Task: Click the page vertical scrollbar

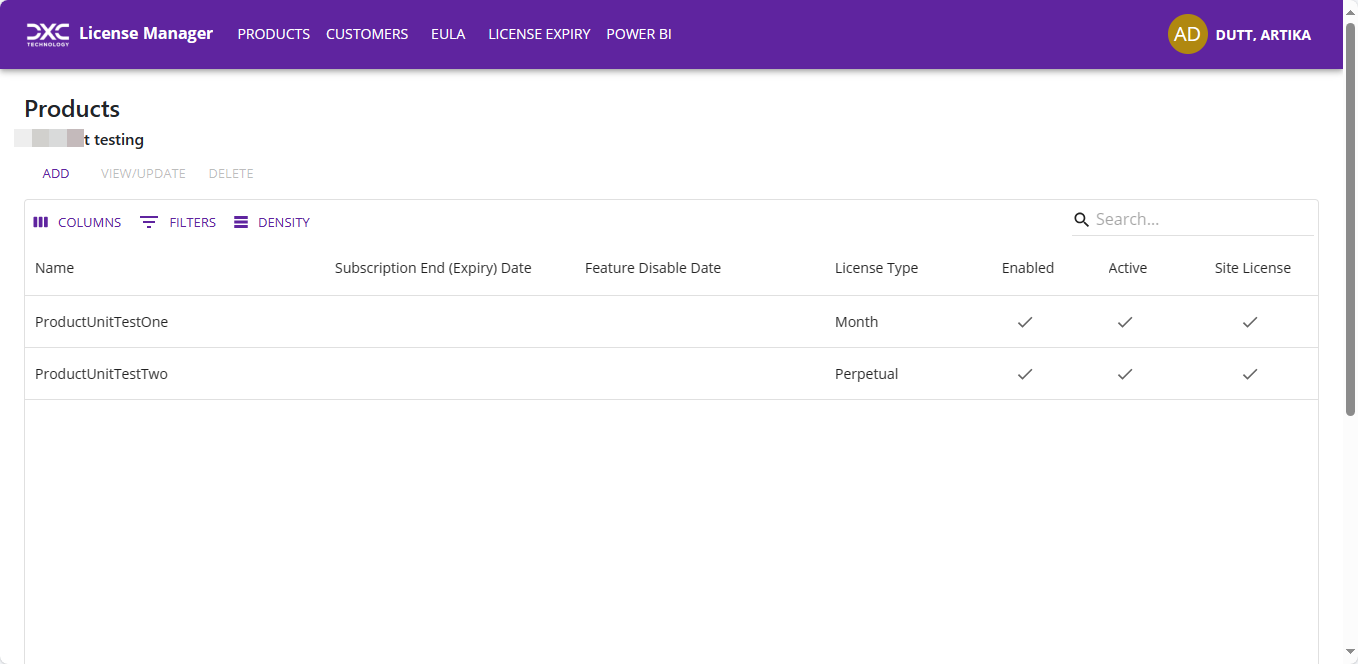Action: (x=1350, y=220)
